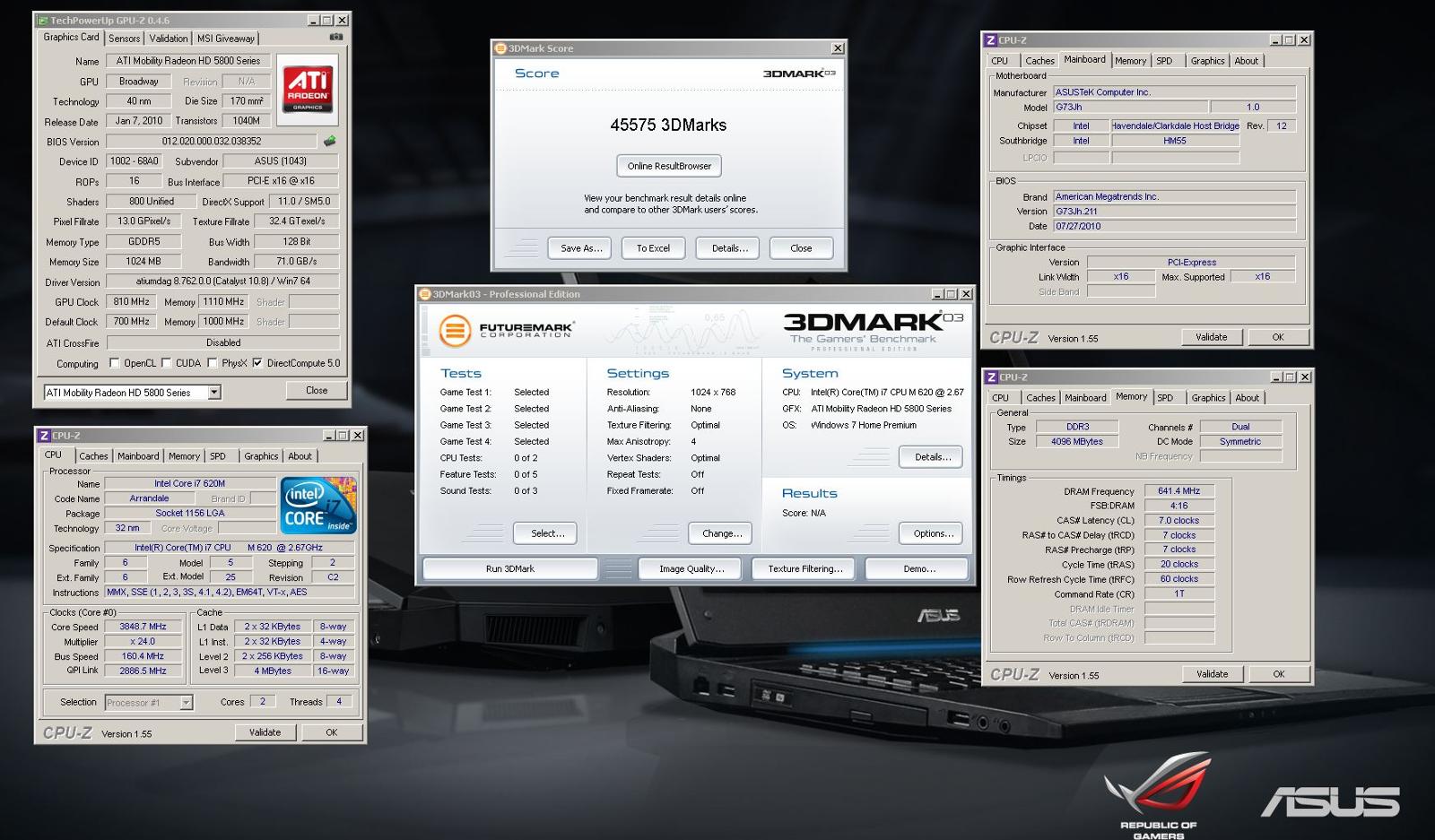
Task: Click the To Excel button
Action: 653,248
